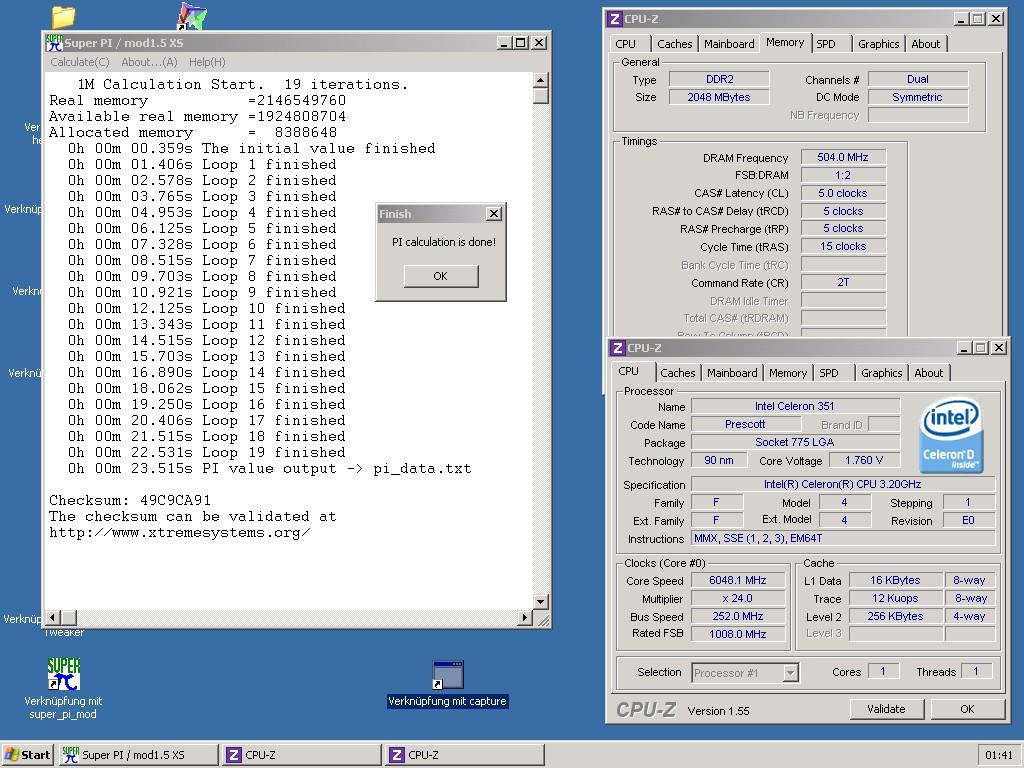Click the Super PI horizontal scrollbar right arrow
Screen dimensions: 1024x768
525,617
